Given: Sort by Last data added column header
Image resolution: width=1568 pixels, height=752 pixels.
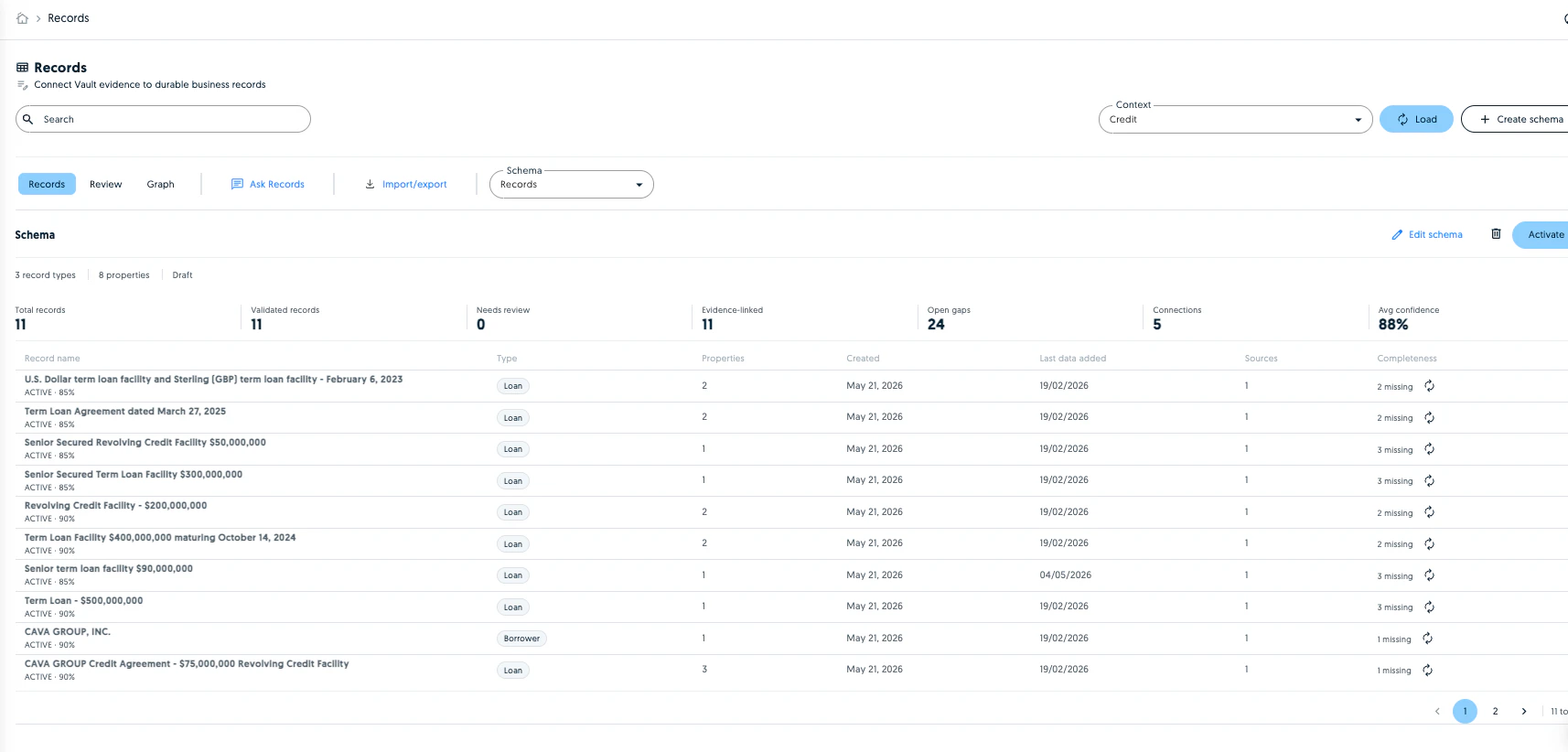Looking at the screenshot, I should (1072, 359).
